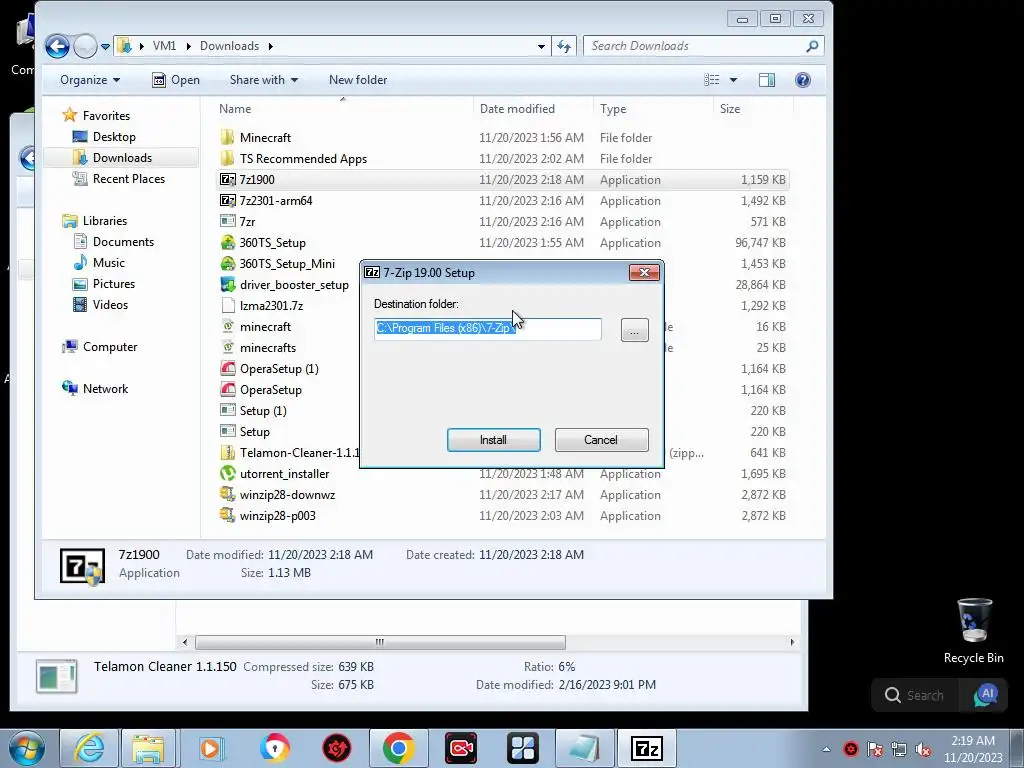This screenshot has height=768, width=1024.
Task: Select the 7zr application icon
Action: (x=227, y=221)
